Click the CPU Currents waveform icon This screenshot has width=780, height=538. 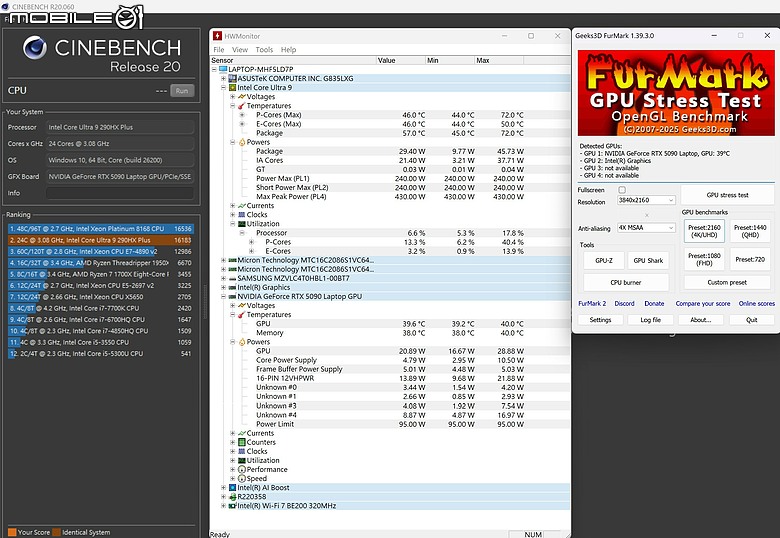(242, 206)
